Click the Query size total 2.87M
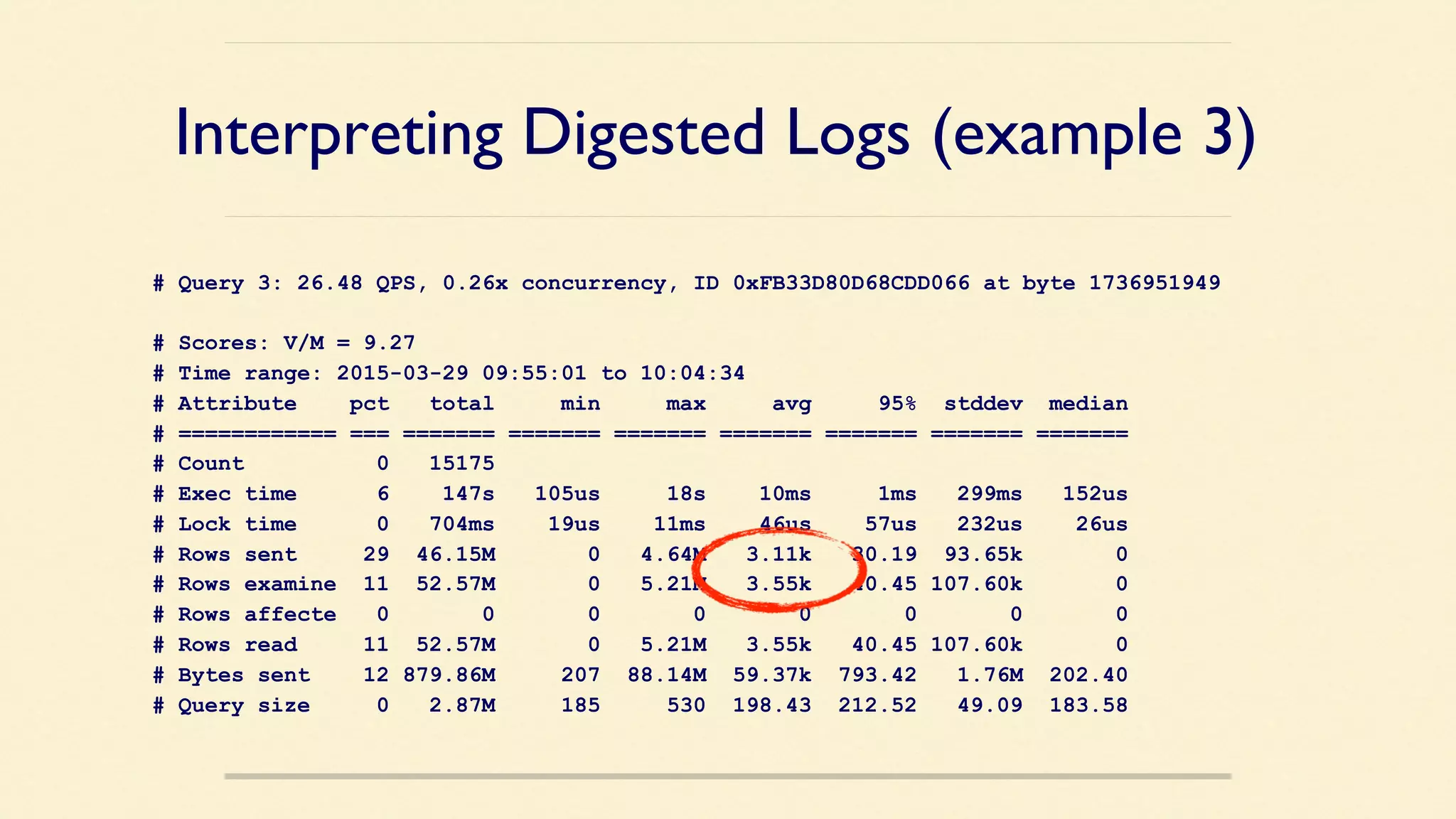Image resolution: width=1456 pixels, height=819 pixels. [x=463, y=705]
